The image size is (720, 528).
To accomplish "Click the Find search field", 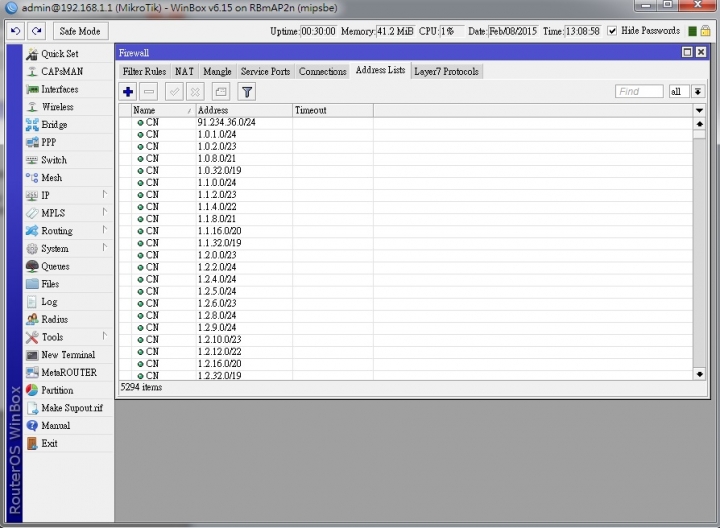I will point(639,91).
